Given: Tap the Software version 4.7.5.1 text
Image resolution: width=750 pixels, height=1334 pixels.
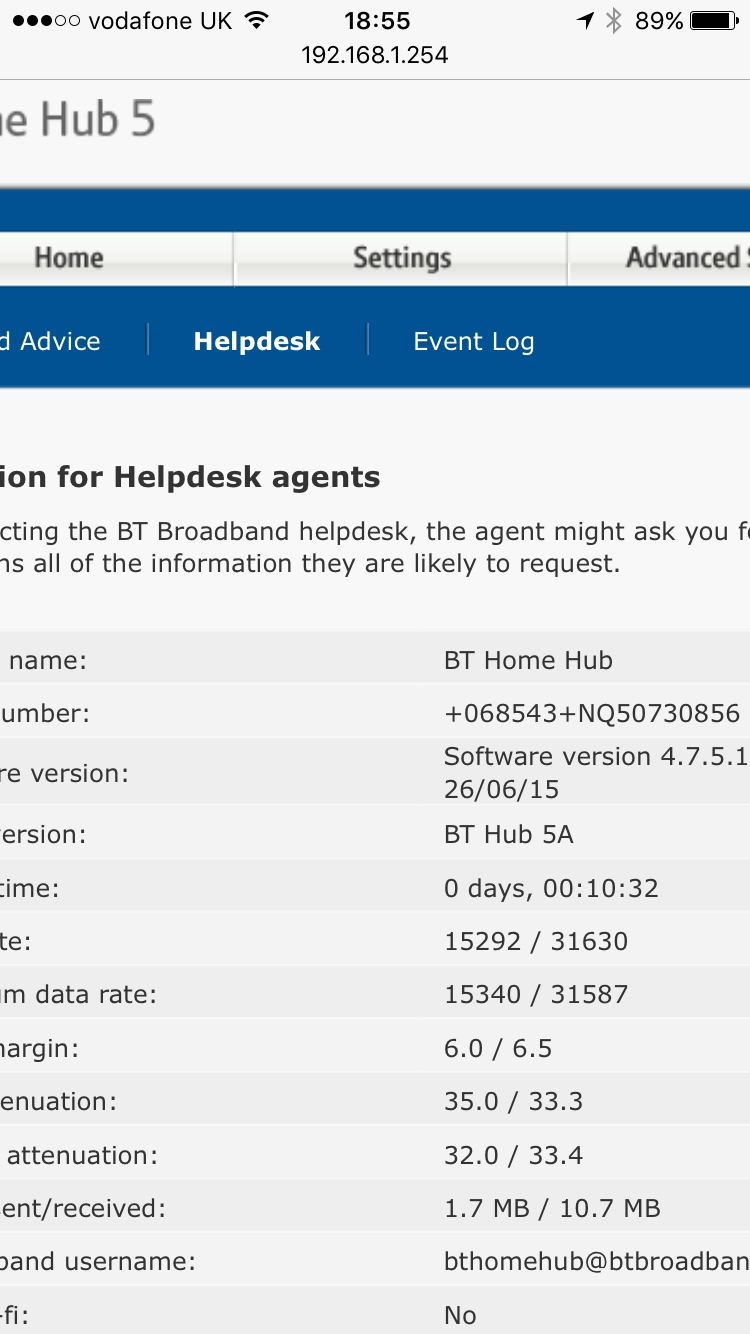Looking at the screenshot, I should [x=595, y=757].
